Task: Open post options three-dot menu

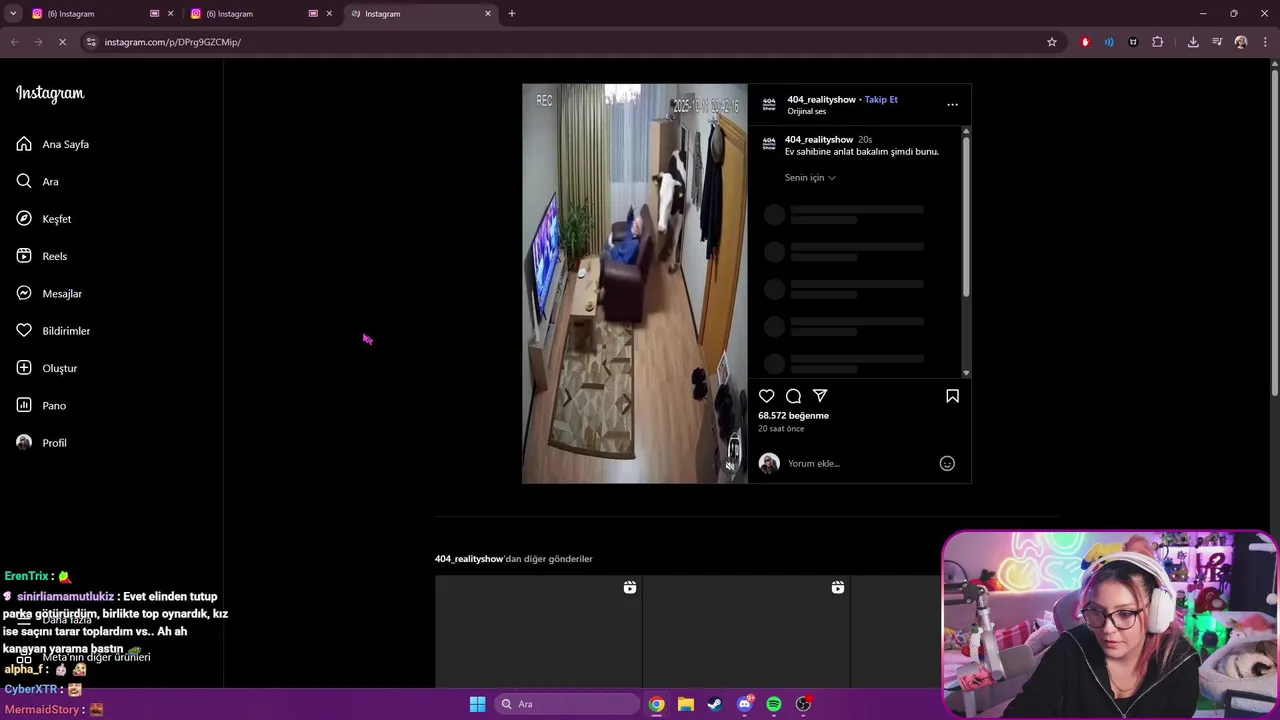Action: pyautogui.click(x=952, y=104)
